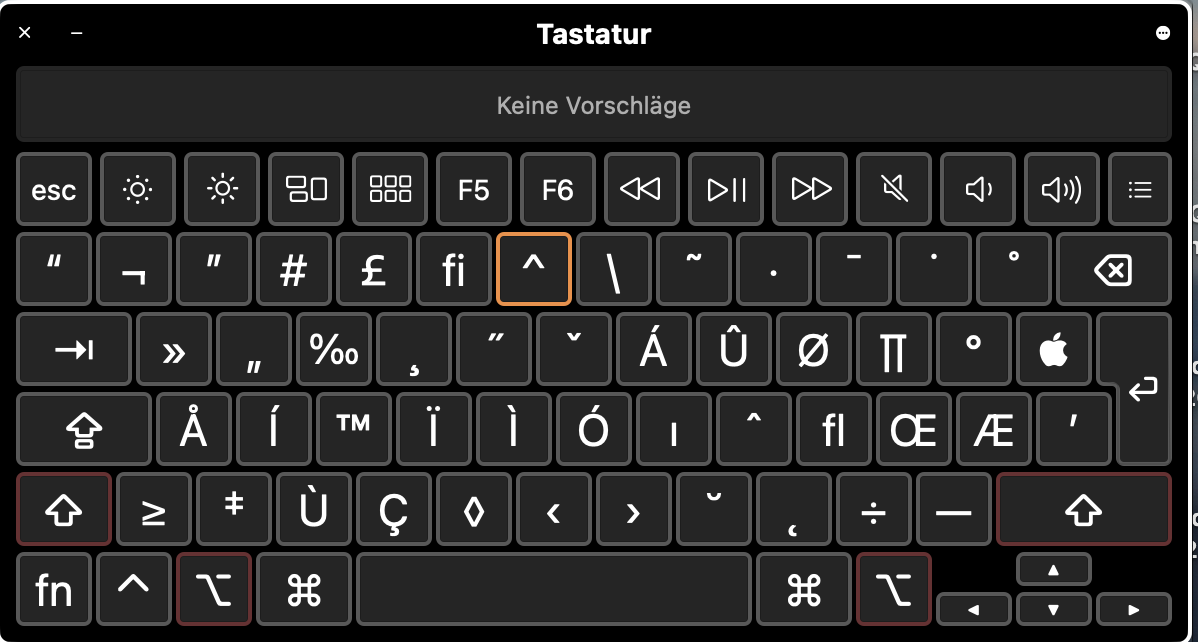
Task: Open the list icon key in function row
Action: pyautogui.click(x=1140, y=189)
